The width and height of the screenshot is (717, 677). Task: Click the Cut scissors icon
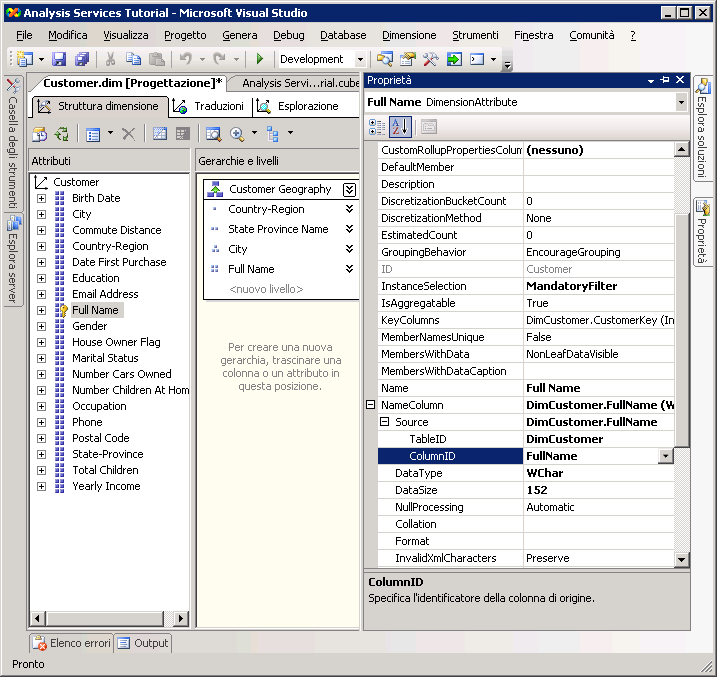(111, 60)
